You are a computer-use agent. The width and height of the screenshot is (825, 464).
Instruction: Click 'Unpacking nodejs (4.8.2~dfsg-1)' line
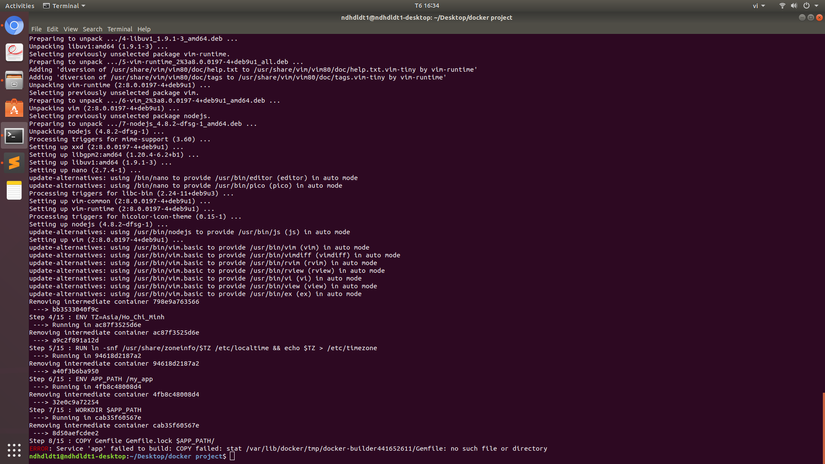pyautogui.click(x=96, y=132)
